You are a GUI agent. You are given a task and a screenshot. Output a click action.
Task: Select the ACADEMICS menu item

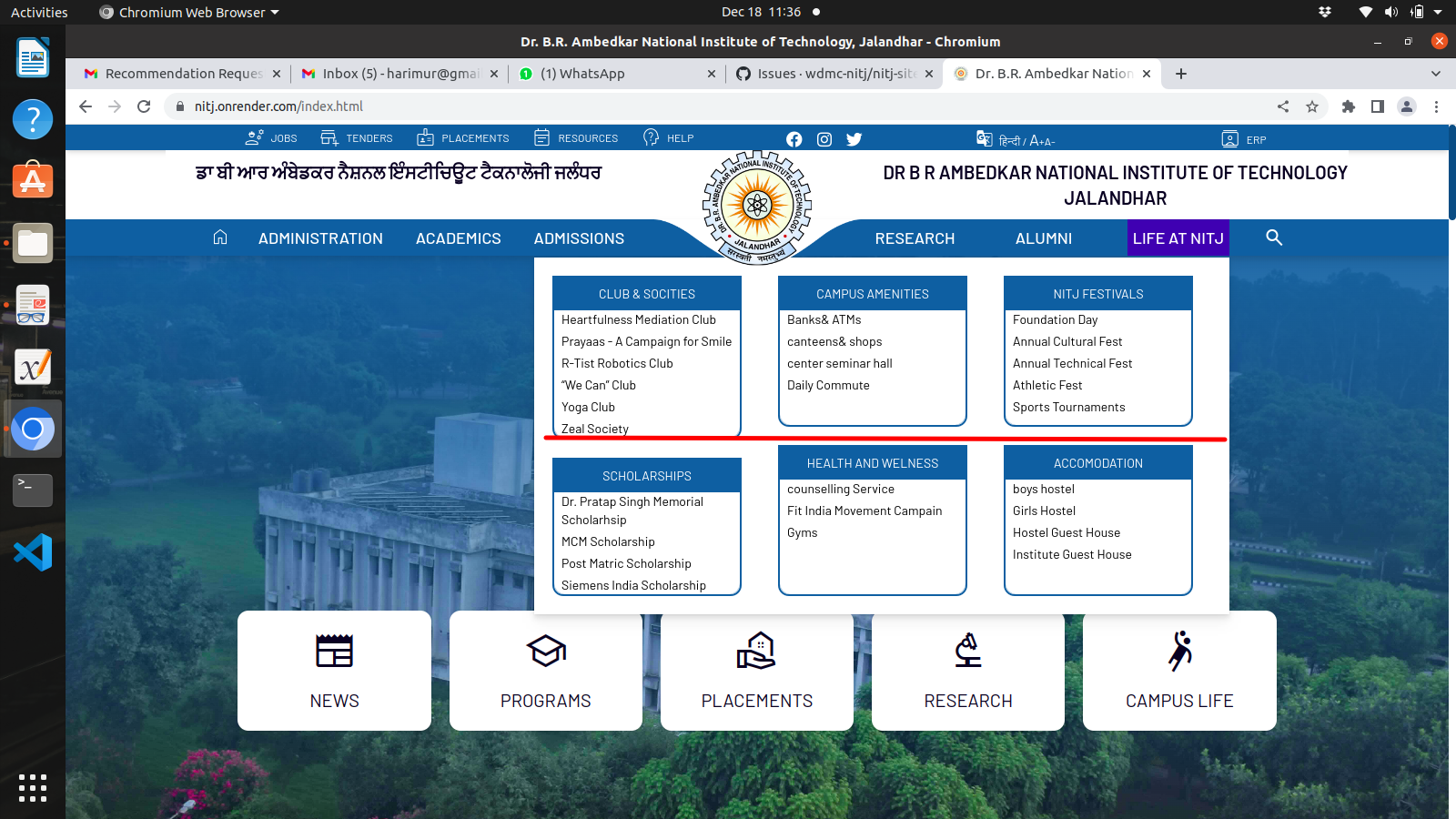pos(459,238)
